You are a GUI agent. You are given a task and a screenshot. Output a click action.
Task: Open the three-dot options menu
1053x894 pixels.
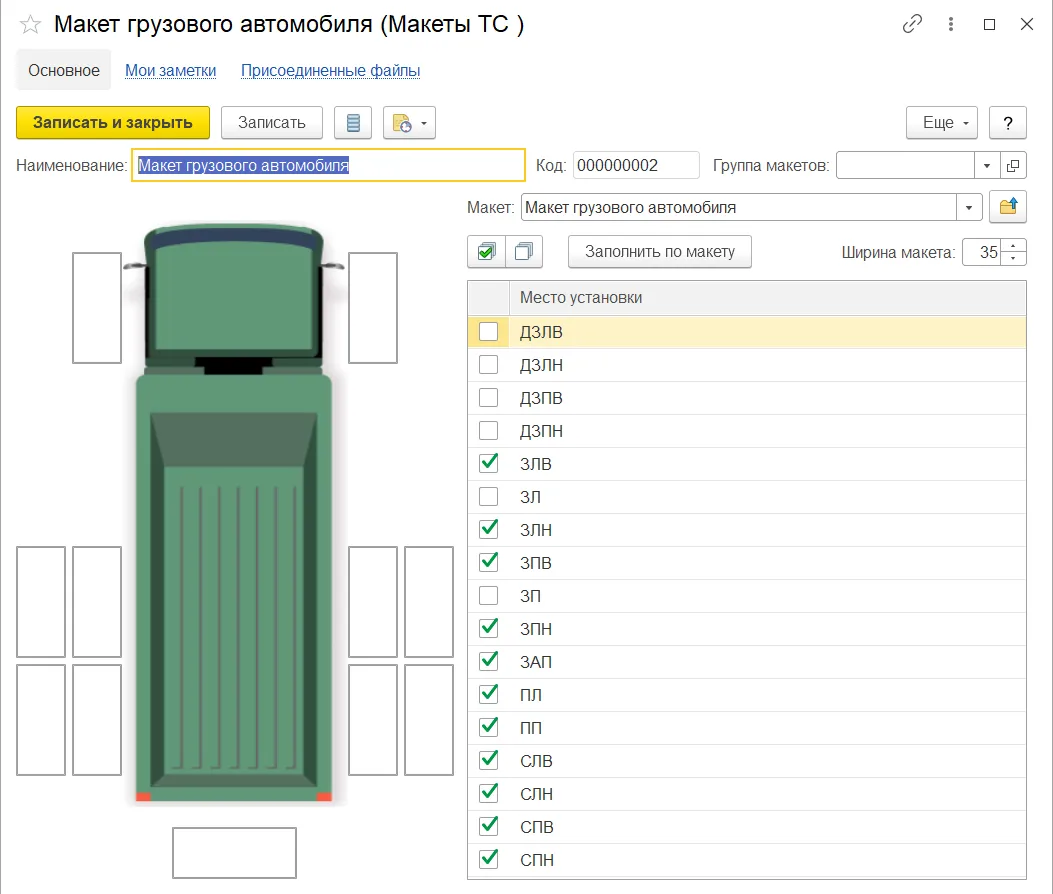pos(951,24)
